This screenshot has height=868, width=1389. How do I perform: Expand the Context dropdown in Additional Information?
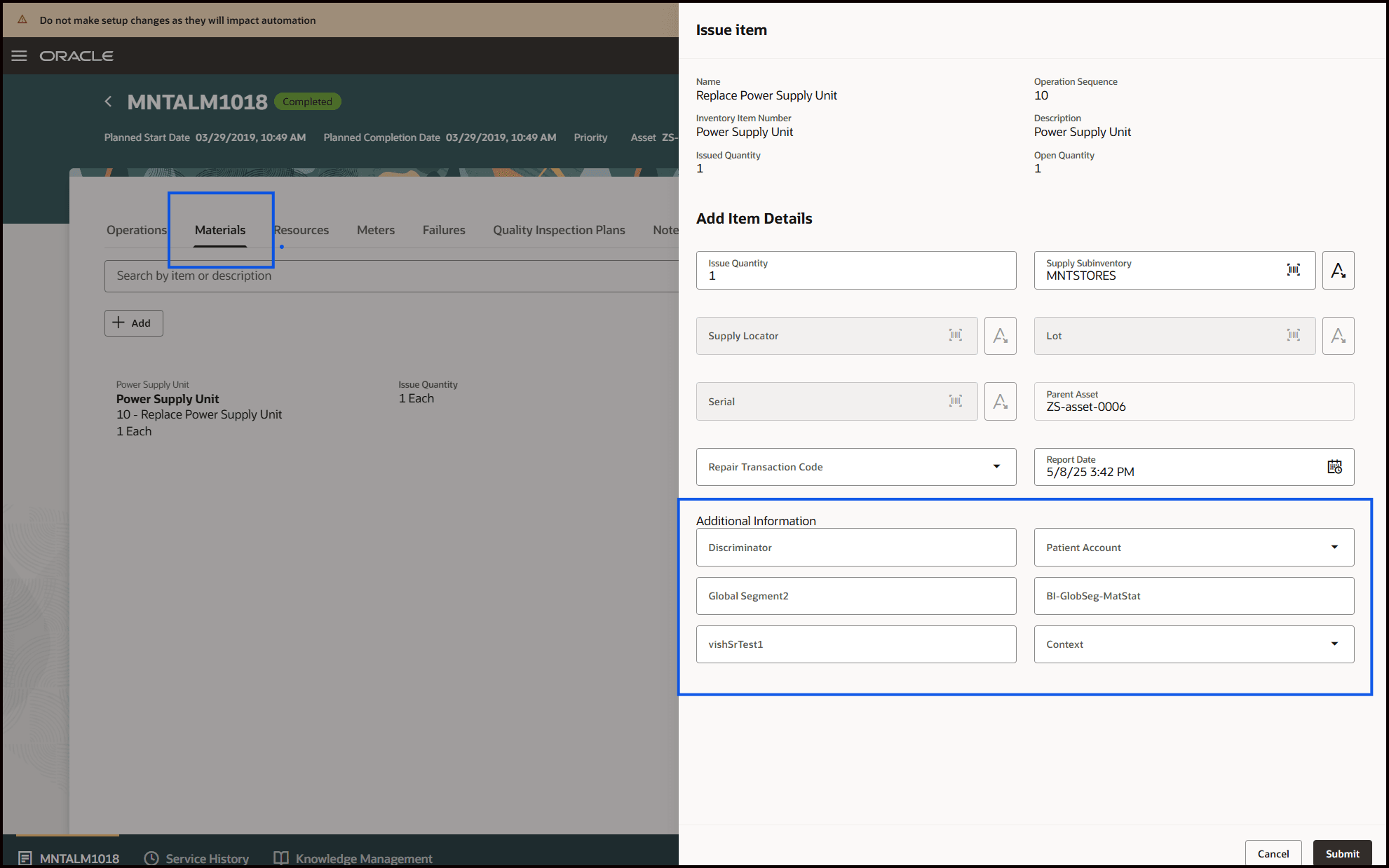click(1335, 644)
